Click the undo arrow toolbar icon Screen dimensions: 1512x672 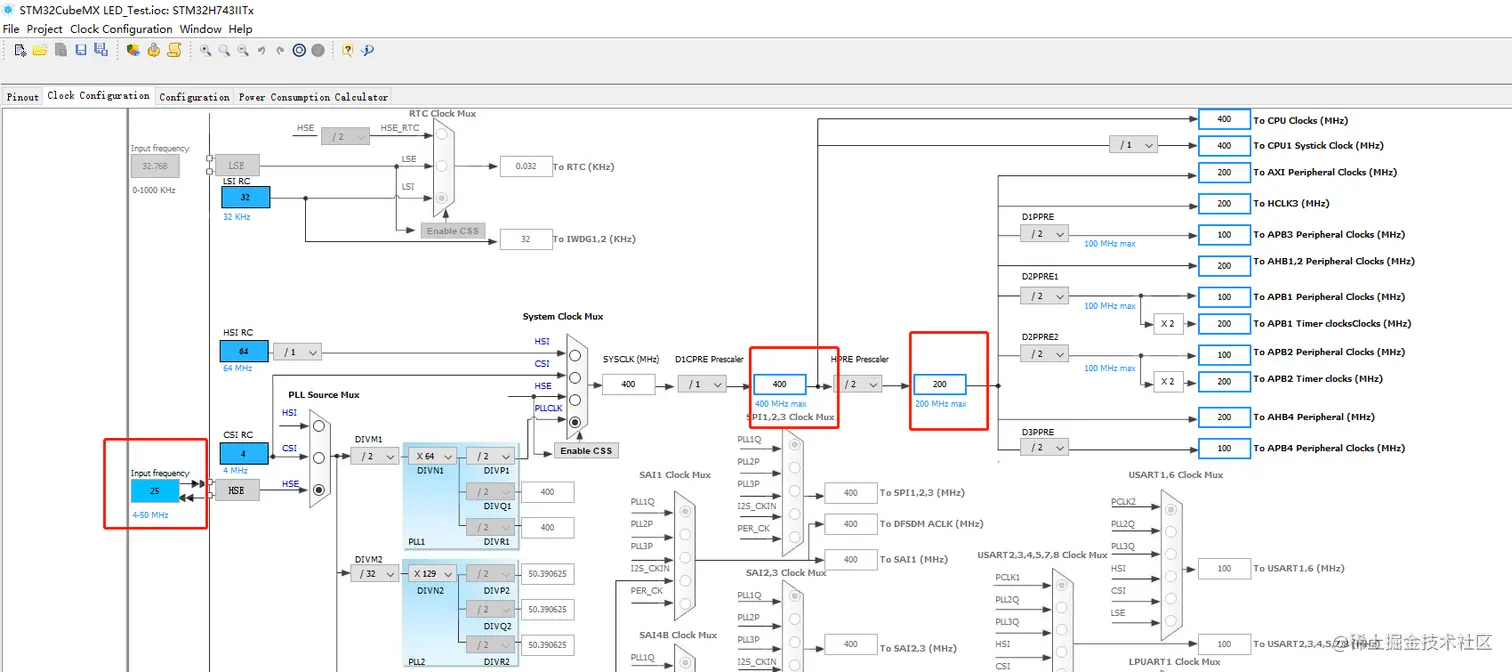click(x=262, y=50)
